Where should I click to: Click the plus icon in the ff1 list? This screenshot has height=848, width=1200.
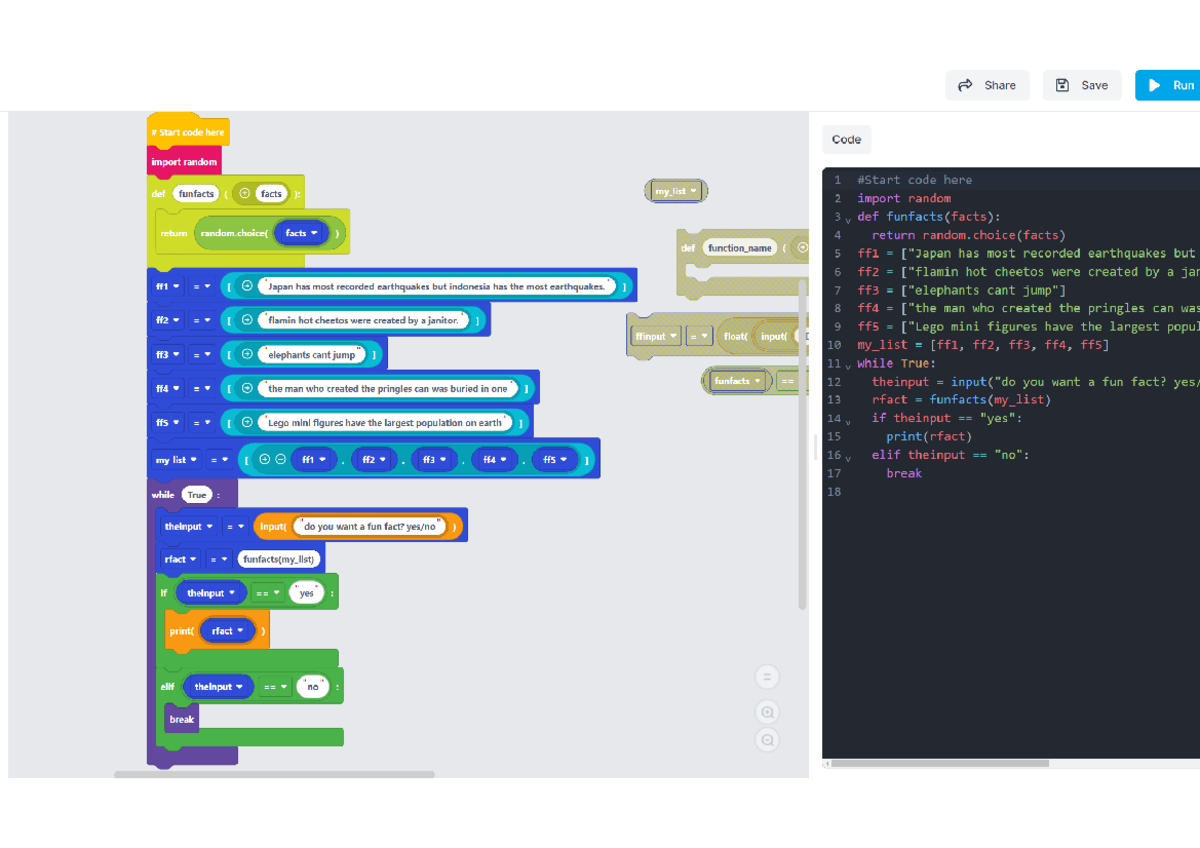[247, 286]
